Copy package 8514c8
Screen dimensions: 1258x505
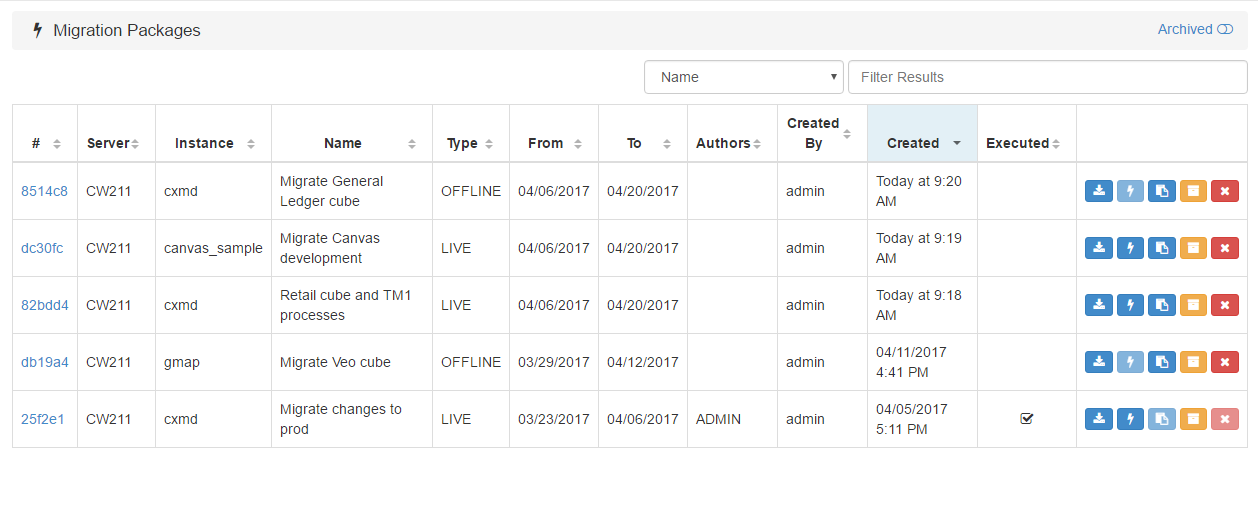[x=1161, y=191]
